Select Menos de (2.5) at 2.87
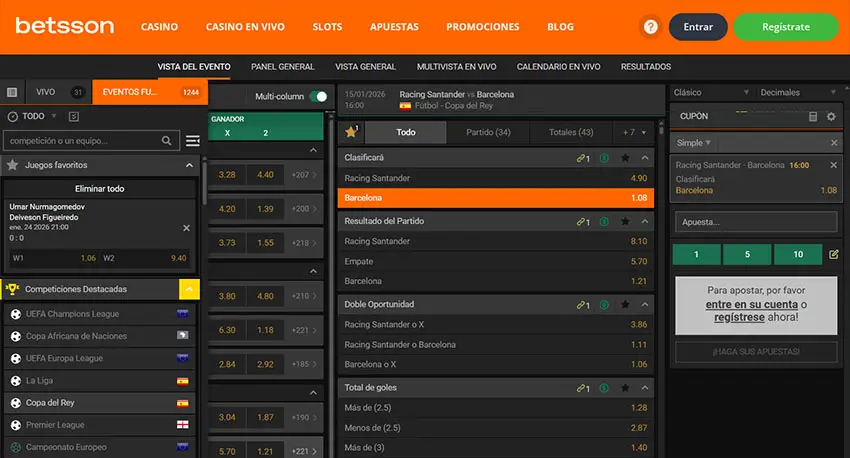The image size is (850, 458). pyautogui.click(x=495, y=428)
